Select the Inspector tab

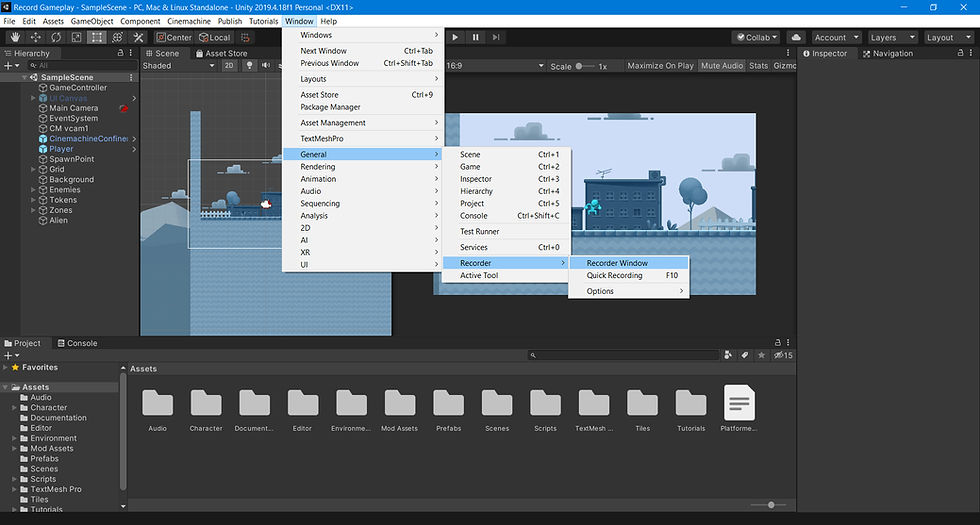825,54
